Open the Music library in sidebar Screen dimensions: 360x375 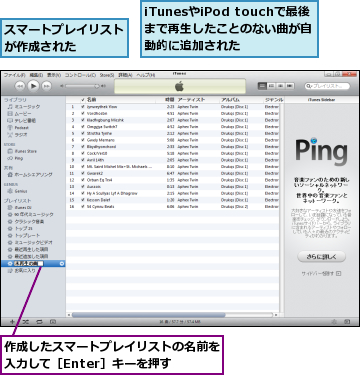(x=24, y=107)
